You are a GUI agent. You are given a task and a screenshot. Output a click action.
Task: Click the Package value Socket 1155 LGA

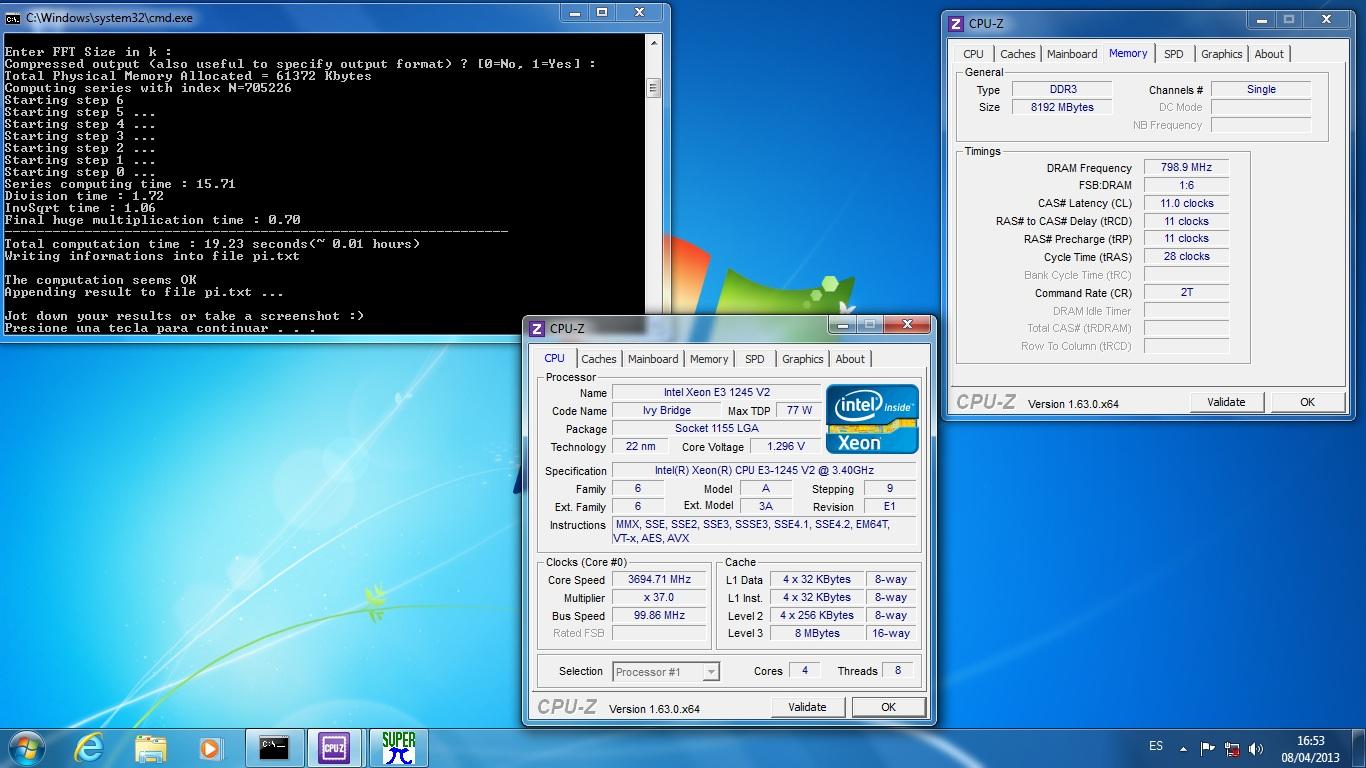pyautogui.click(x=717, y=429)
